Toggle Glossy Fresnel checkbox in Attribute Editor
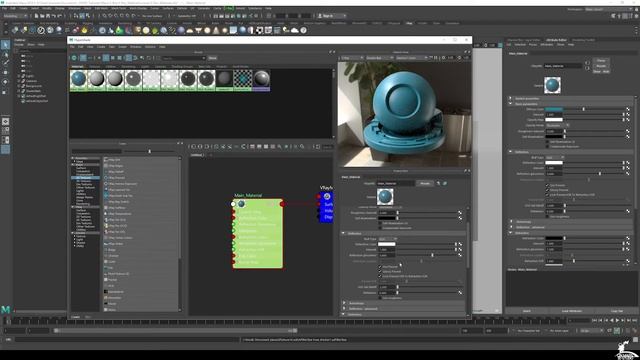 [x=547, y=190]
